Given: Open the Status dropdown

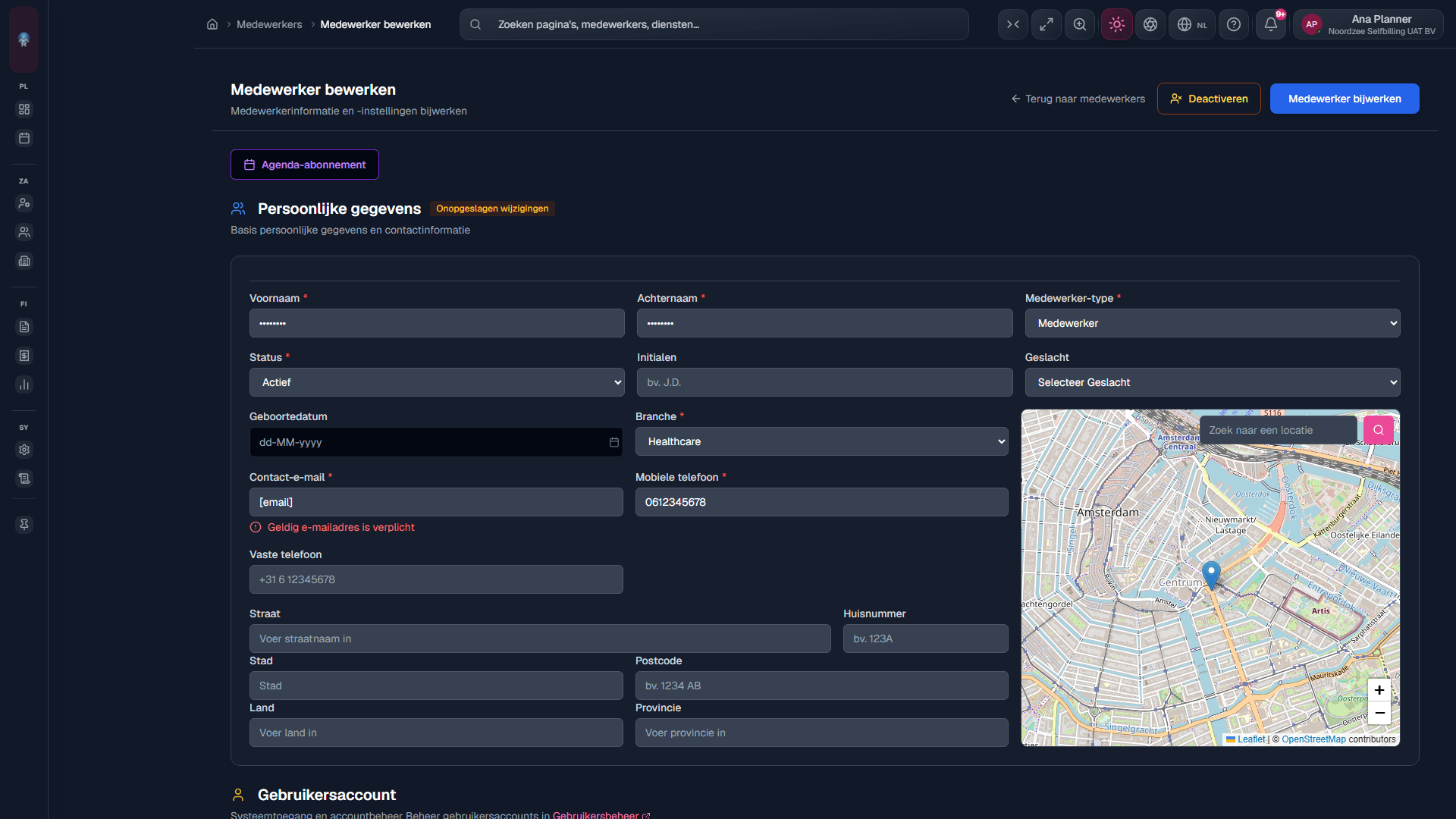Looking at the screenshot, I should point(437,382).
